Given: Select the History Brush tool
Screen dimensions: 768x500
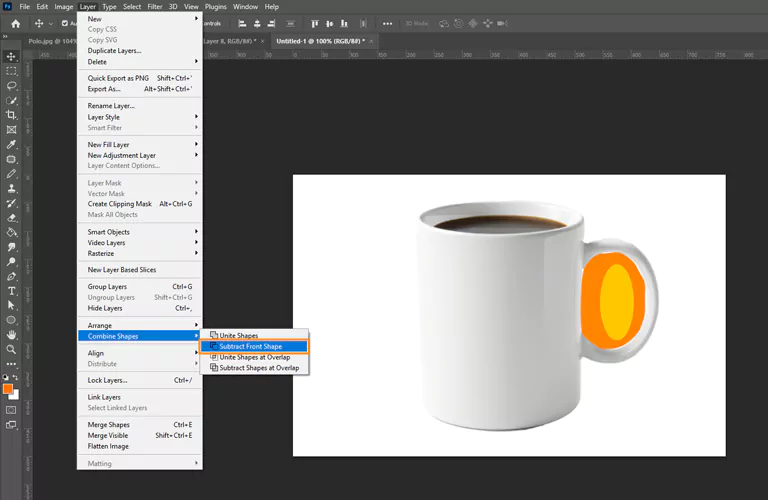Looking at the screenshot, I should [11, 203].
